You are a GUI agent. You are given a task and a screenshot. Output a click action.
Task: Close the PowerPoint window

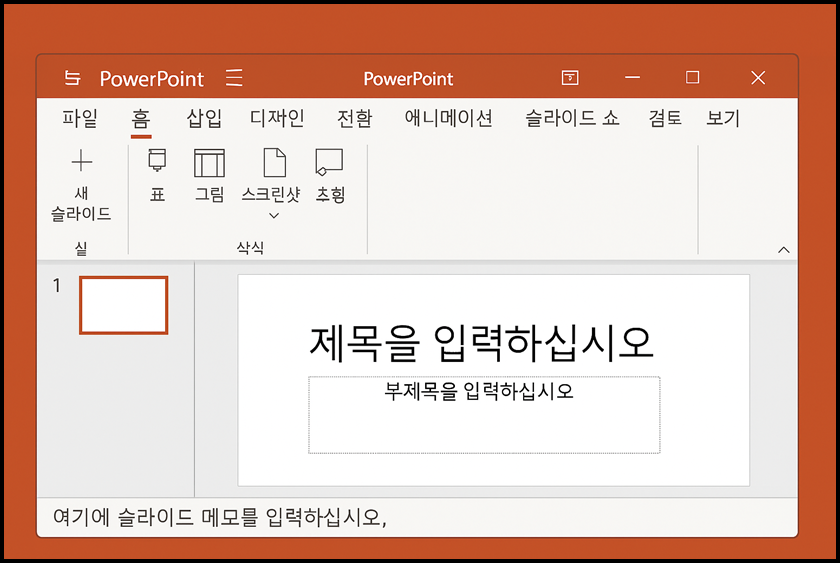click(758, 78)
